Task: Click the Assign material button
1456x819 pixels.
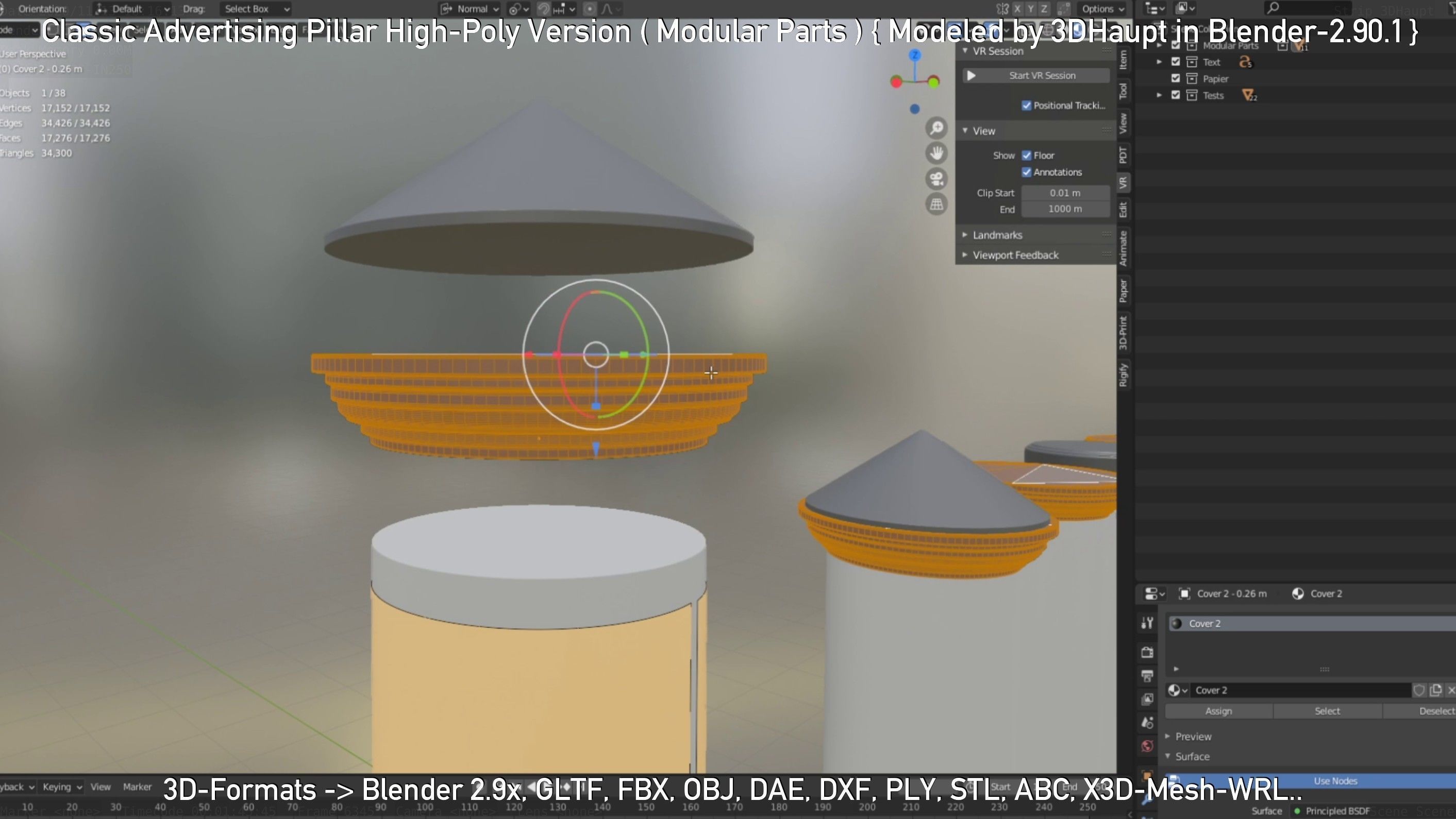Action: click(x=1218, y=711)
